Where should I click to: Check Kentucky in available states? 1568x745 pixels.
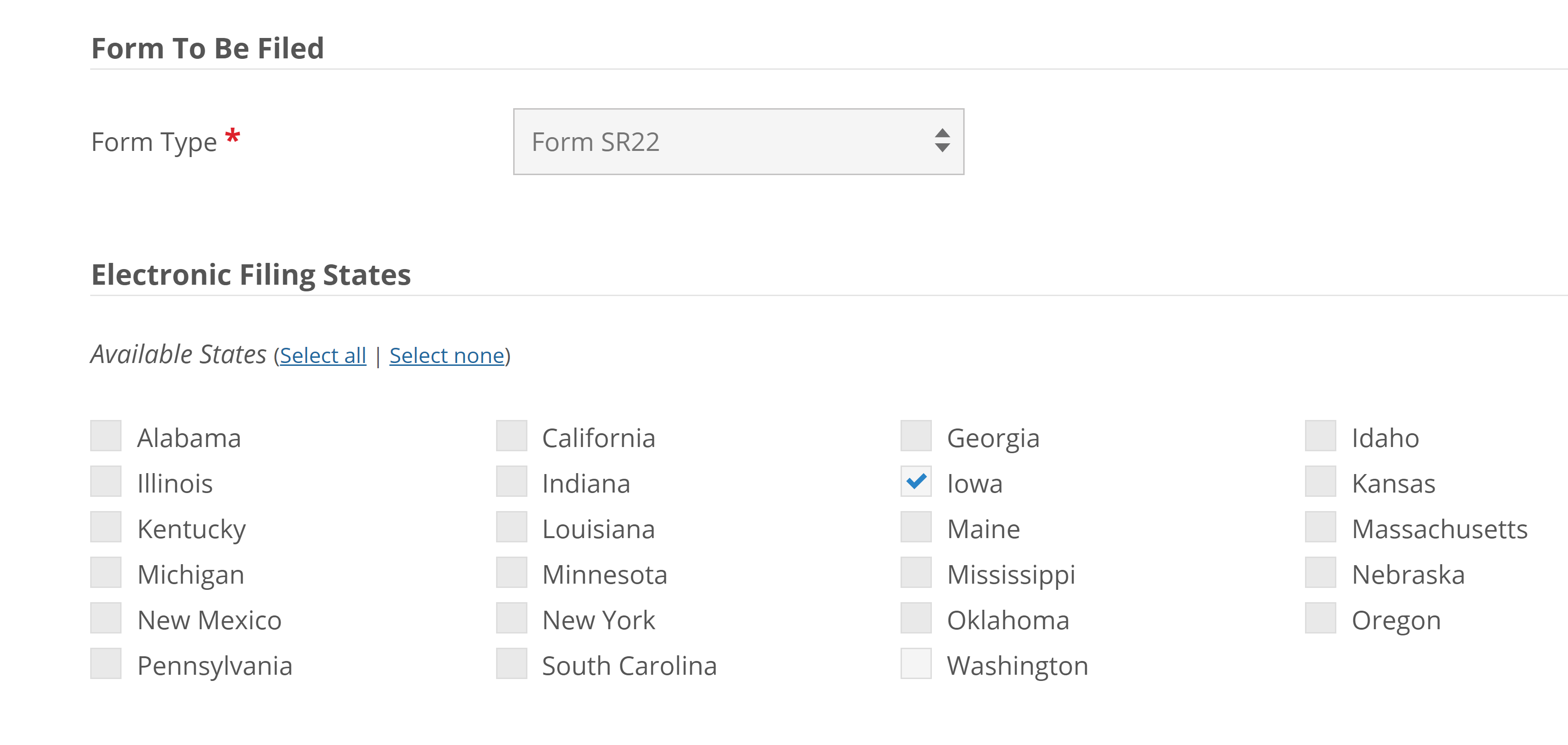pyautogui.click(x=107, y=528)
